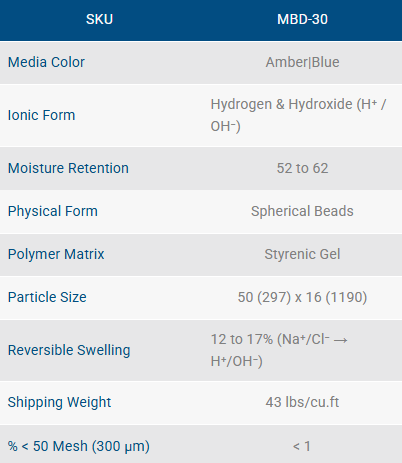Image resolution: width=402 pixels, height=463 pixels.
Task: Click the Styrenic Gel value
Action: pyautogui.click(x=302, y=254)
